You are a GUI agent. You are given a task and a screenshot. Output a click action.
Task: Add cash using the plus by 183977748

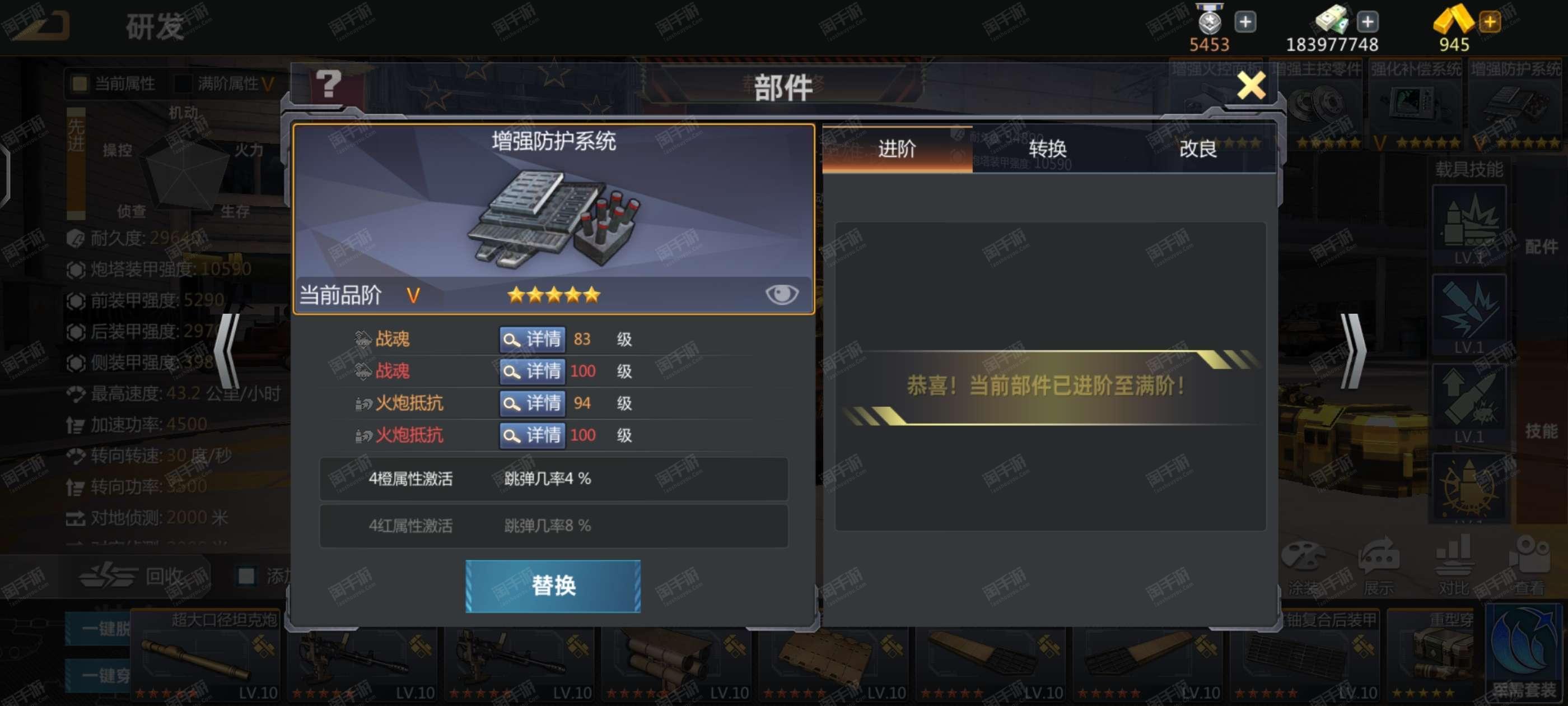tap(1367, 22)
